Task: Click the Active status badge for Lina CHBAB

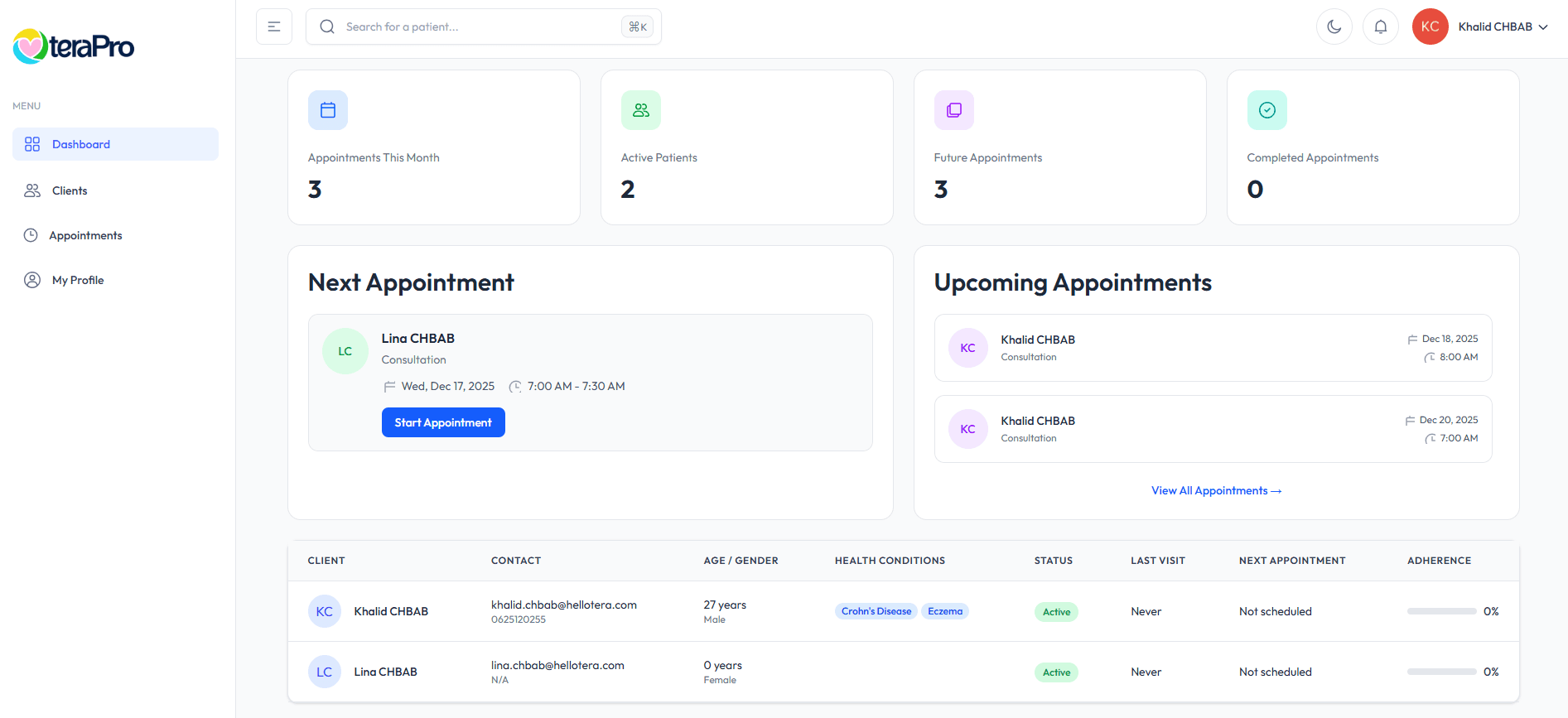Action: 1056,672
